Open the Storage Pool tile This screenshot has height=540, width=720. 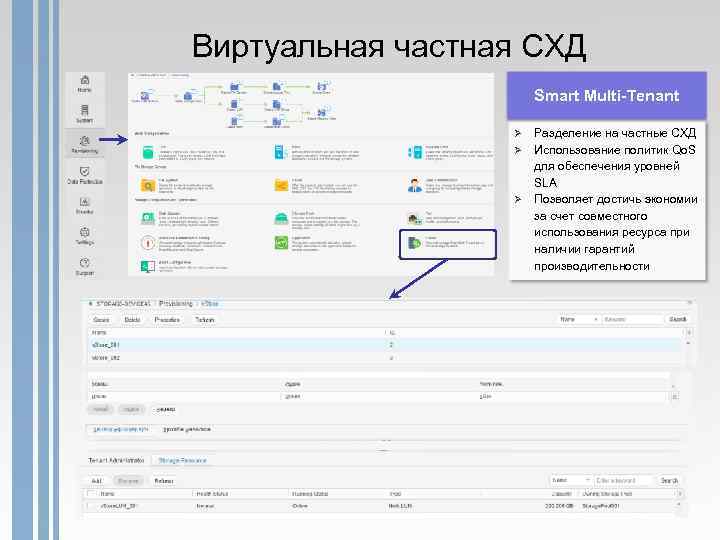[x=317, y=219]
